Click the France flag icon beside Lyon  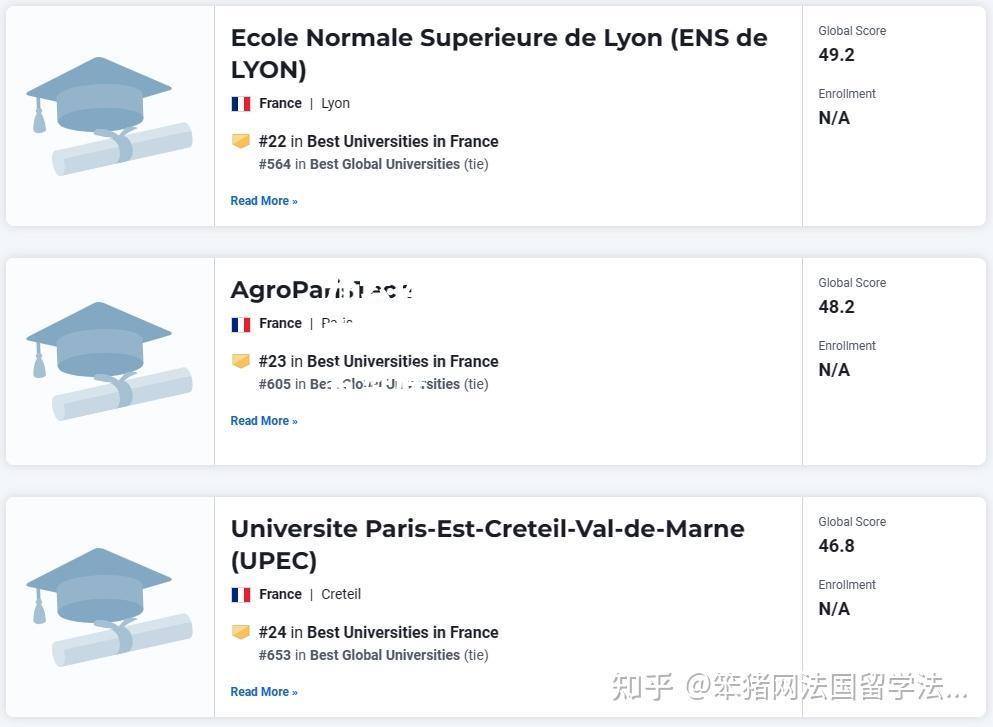coord(241,103)
